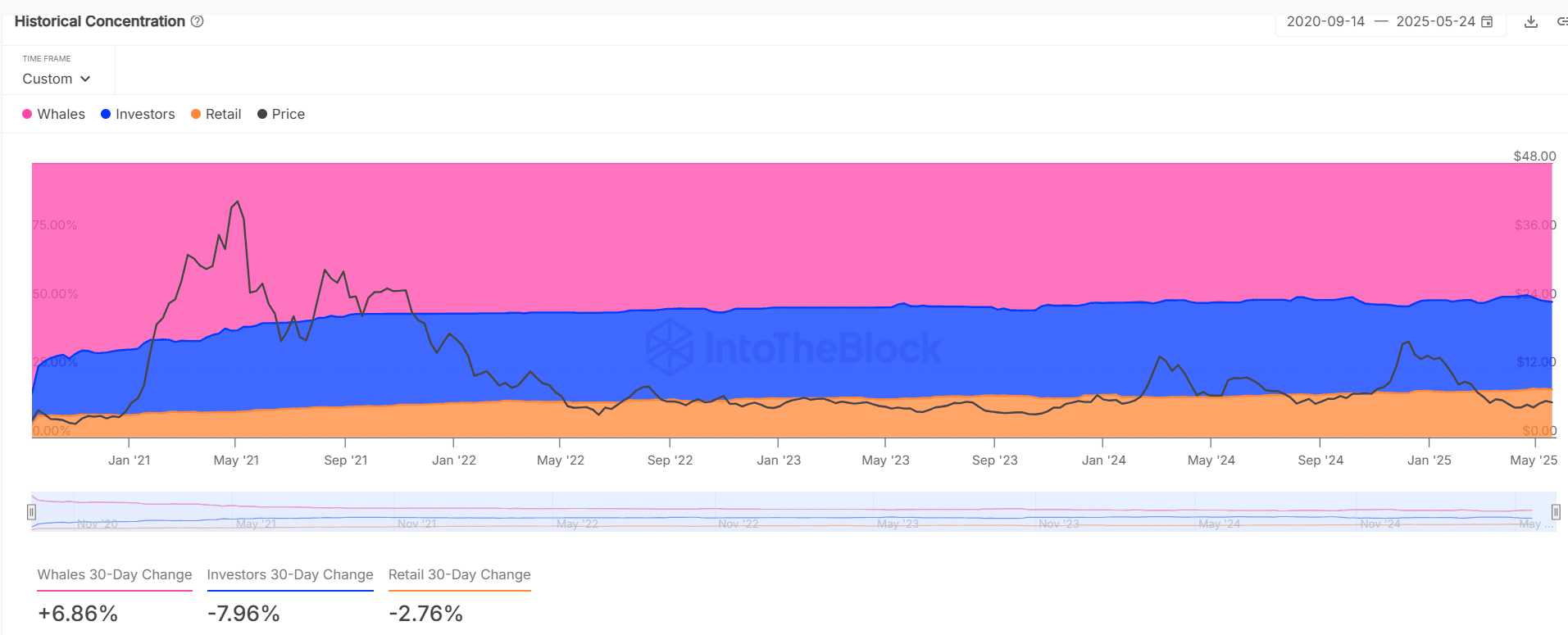Click the link icon beside the download icon
The width and height of the screenshot is (1568, 635).
[1561, 21]
